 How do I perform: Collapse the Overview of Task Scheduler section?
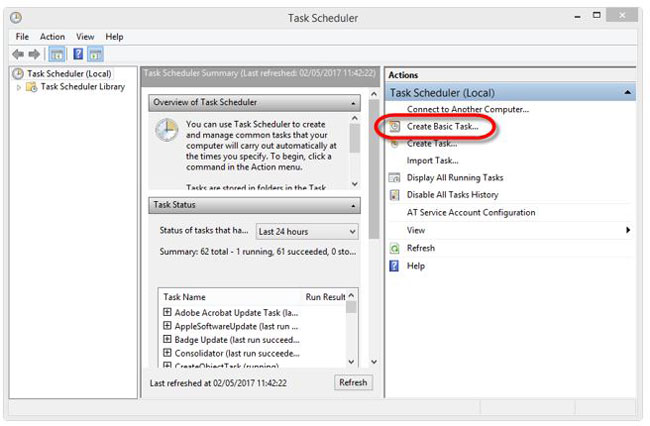354,103
